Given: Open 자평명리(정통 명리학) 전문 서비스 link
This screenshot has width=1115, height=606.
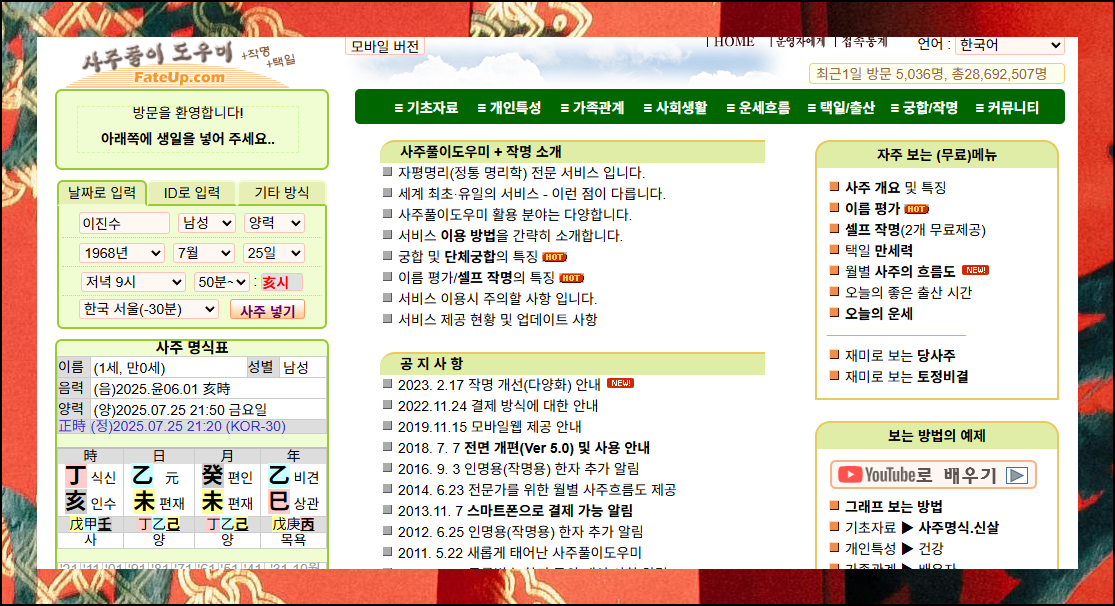Looking at the screenshot, I should tap(521, 173).
